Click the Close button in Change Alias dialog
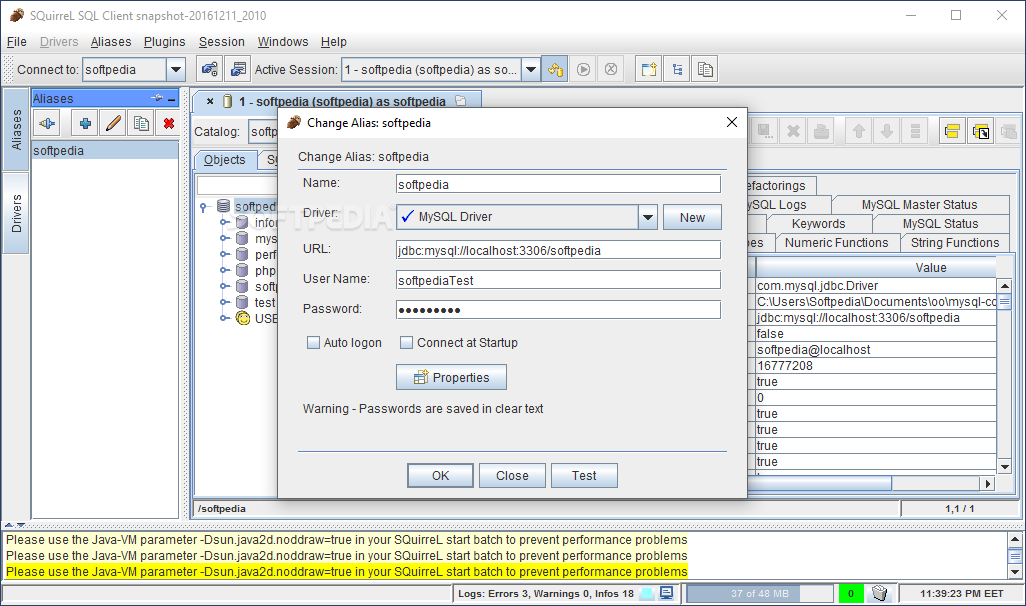The image size is (1026, 606). pos(512,476)
